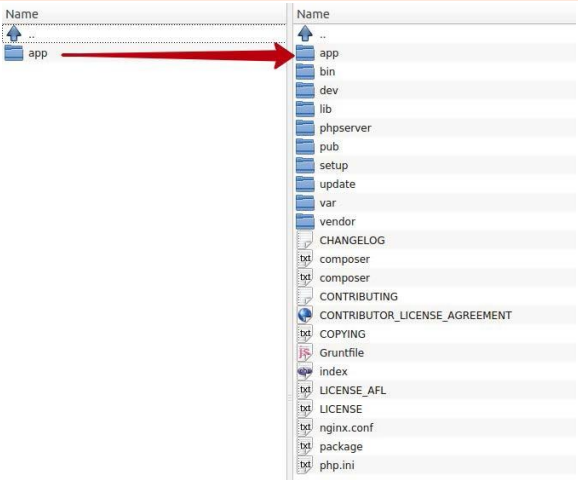
Task: Select the php.ini file
Action: point(436,465)
